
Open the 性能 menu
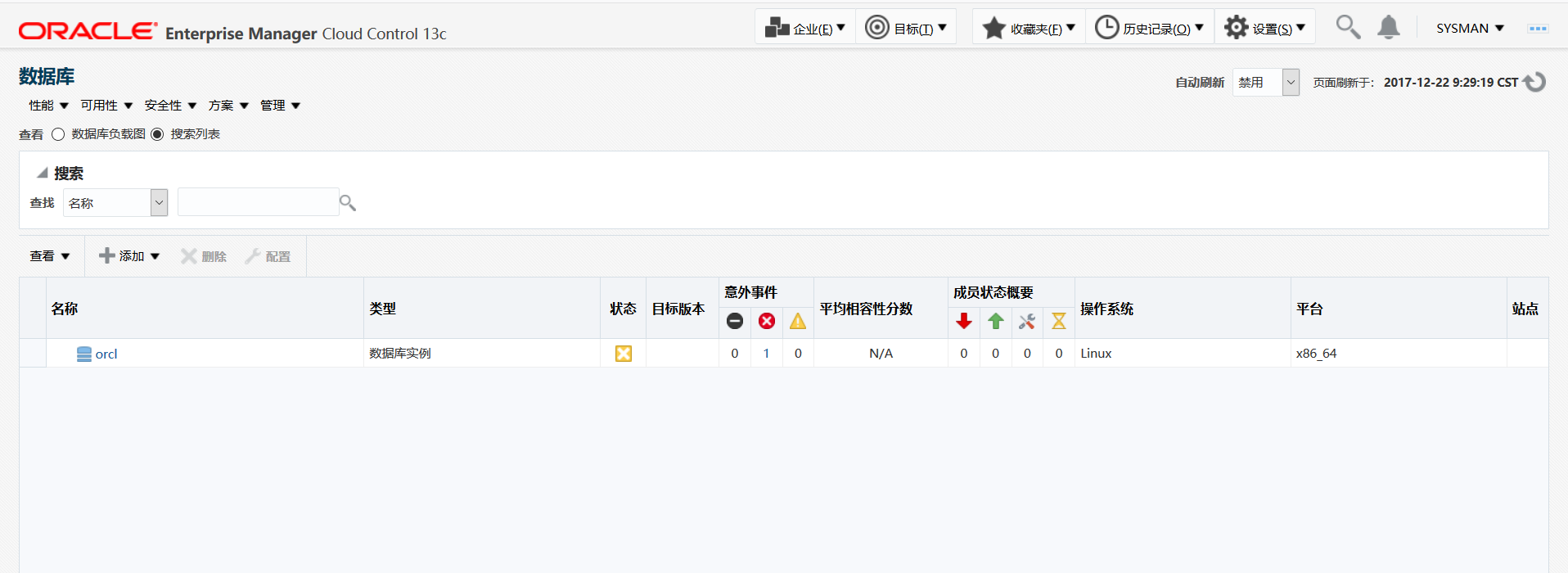tap(48, 106)
